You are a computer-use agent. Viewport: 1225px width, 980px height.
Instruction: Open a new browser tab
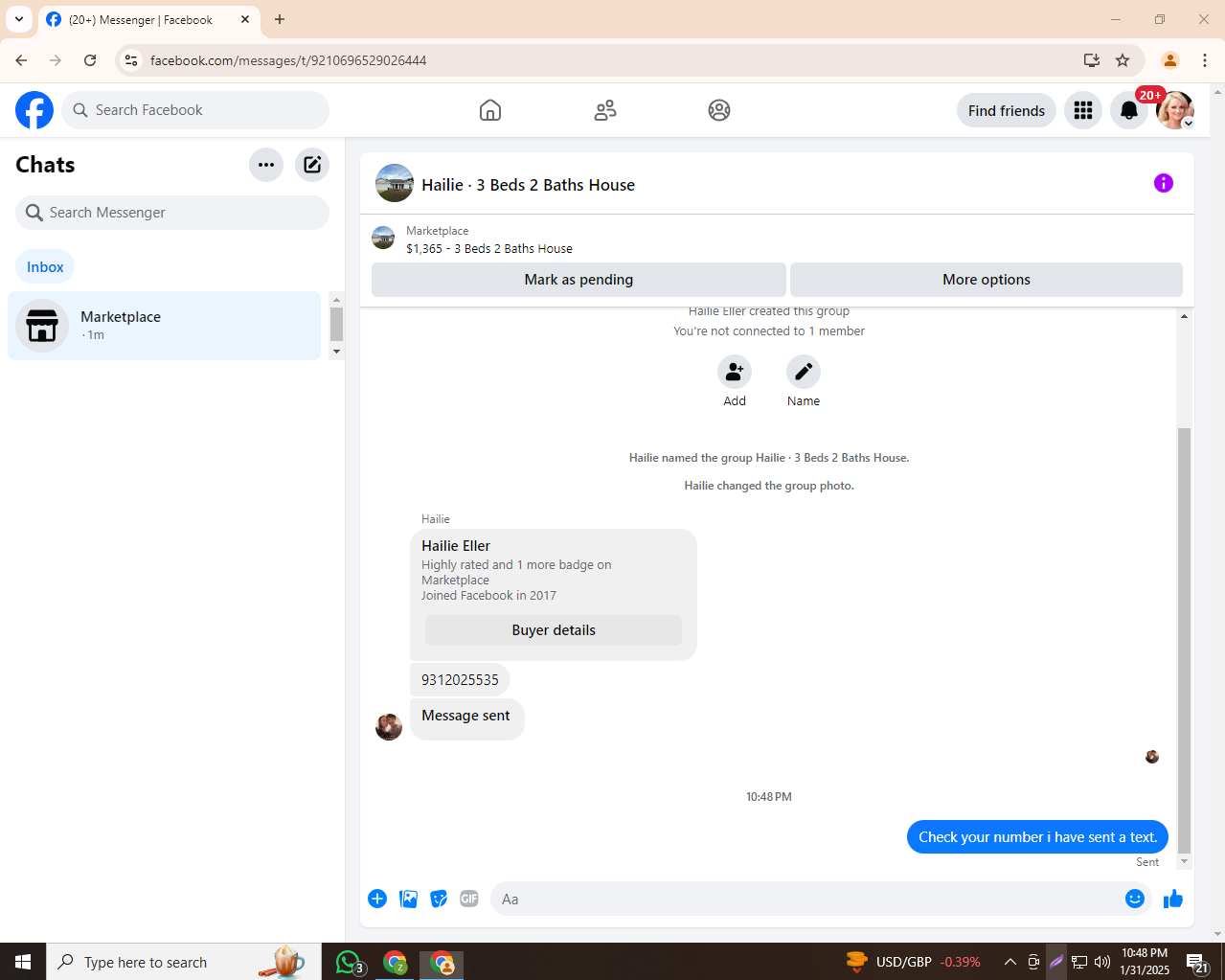pyautogui.click(x=280, y=19)
